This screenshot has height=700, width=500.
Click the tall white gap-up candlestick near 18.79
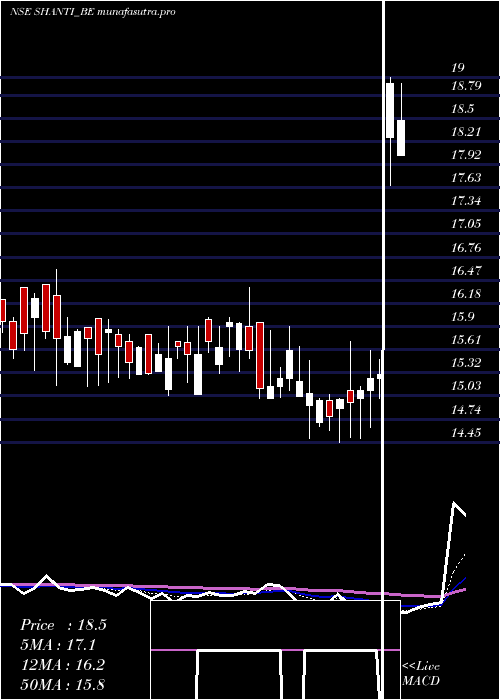point(390,110)
